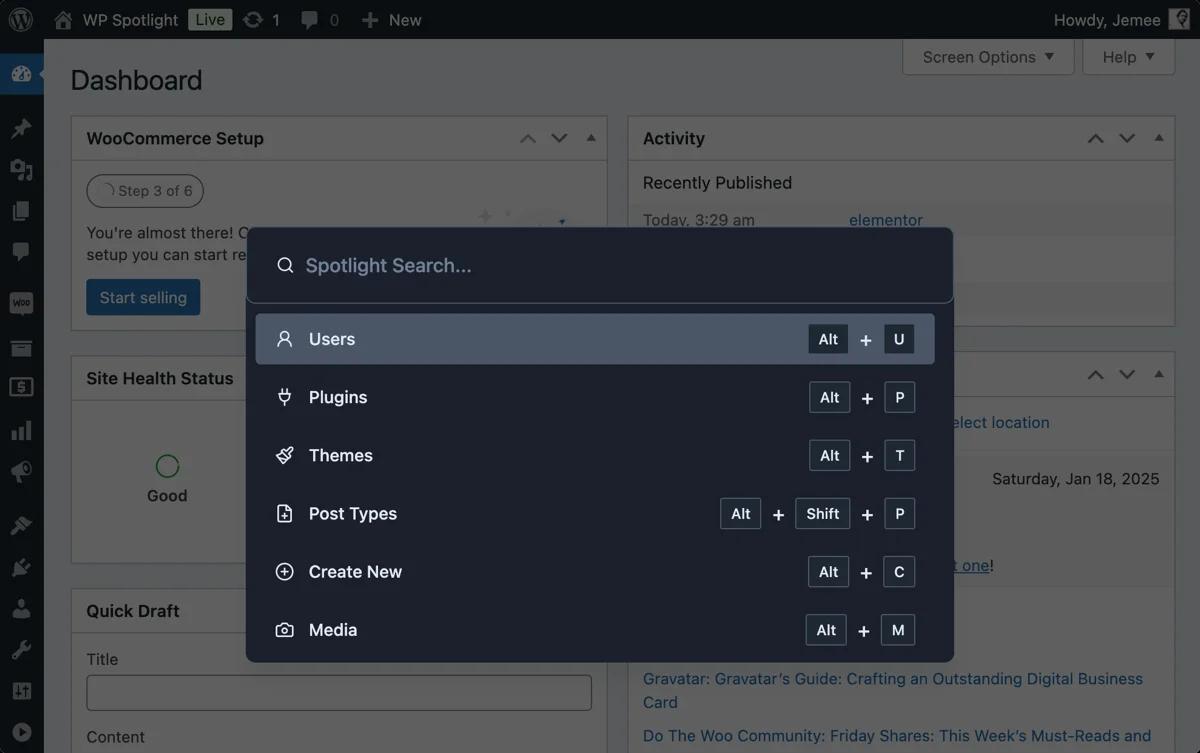Screen dimensions: 1200x753
Task: Open Posts via sidebar pushpin icon
Action: (x=21, y=128)
